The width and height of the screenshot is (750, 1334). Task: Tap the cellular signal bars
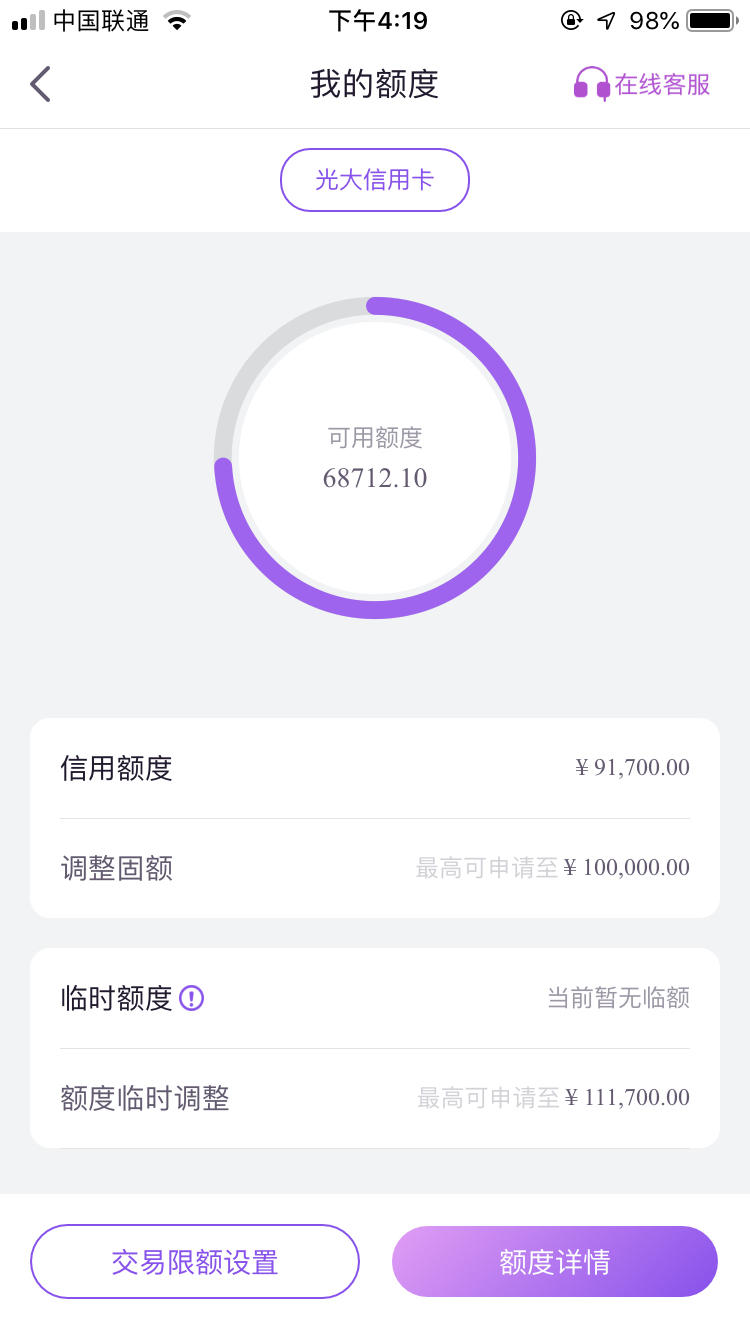click(x=28, y=21)
